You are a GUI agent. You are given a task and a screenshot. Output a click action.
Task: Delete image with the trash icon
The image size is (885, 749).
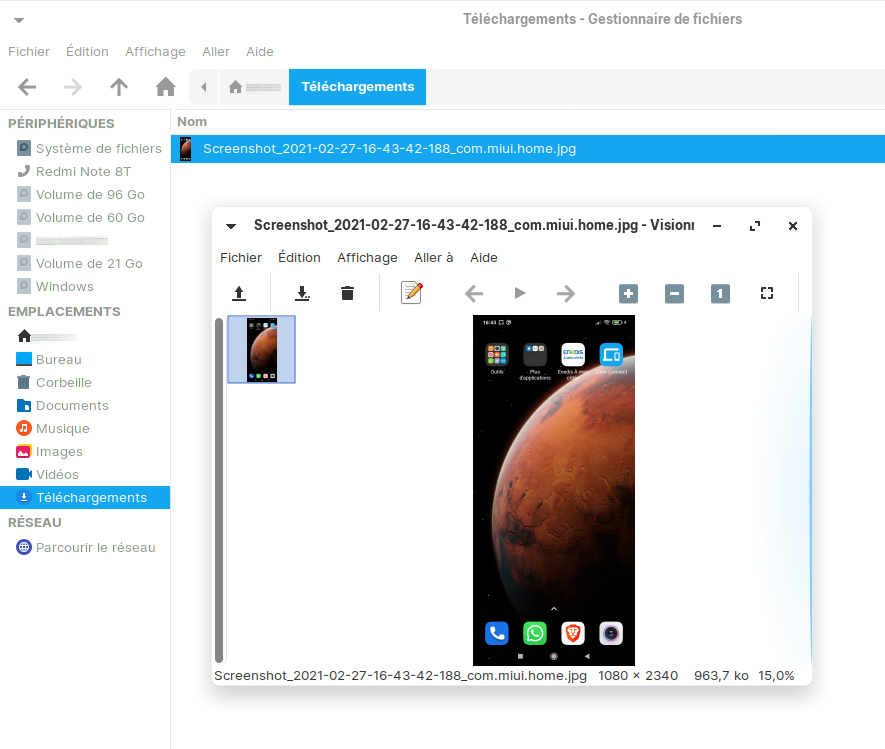pos(347,293)
